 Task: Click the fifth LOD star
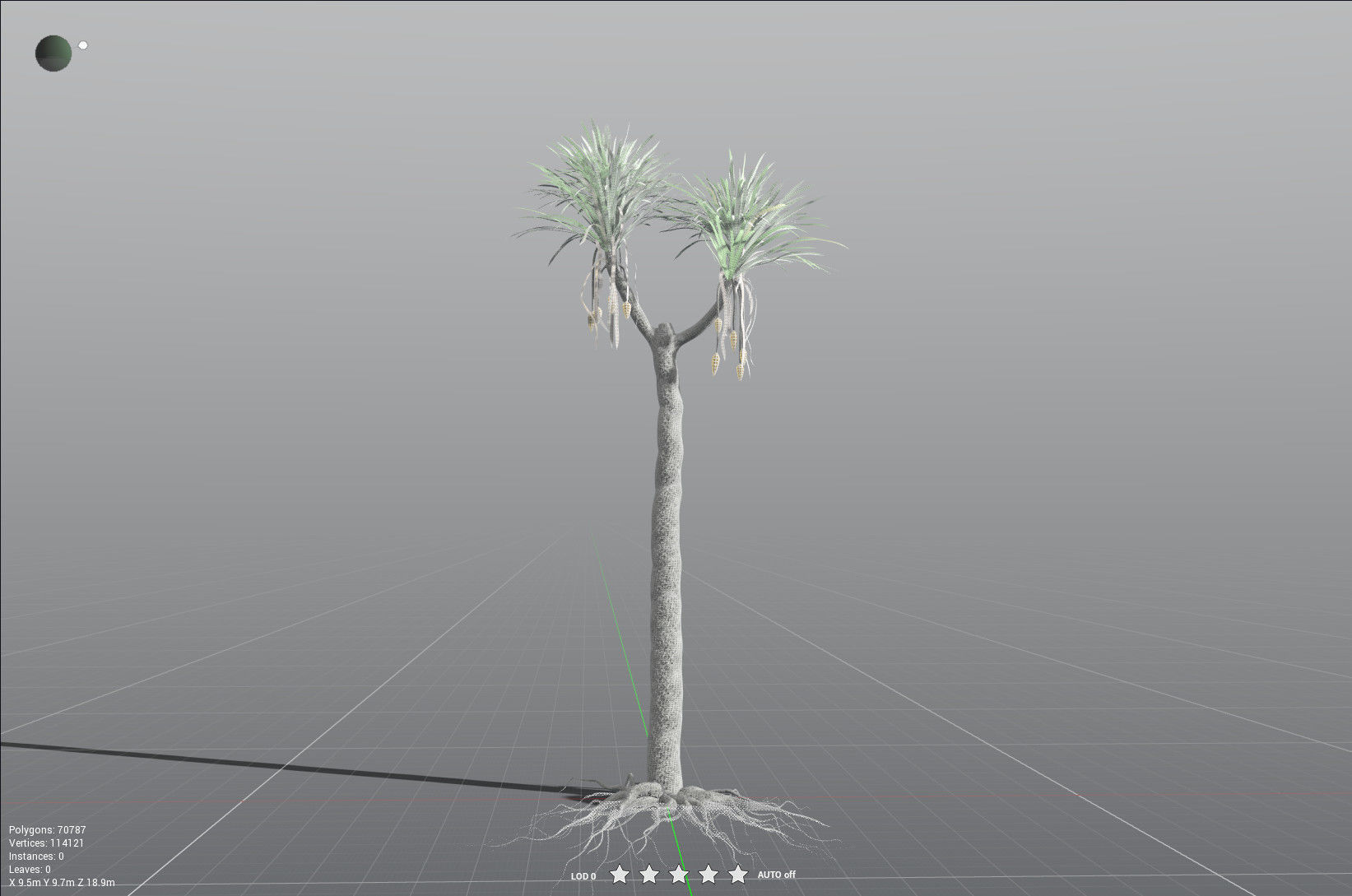tap(738, 874)
